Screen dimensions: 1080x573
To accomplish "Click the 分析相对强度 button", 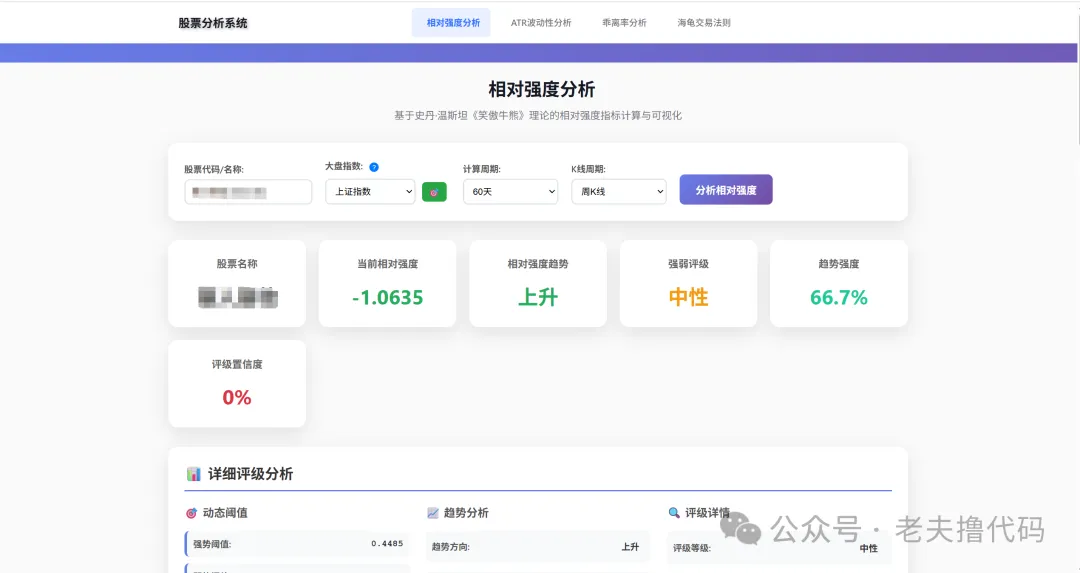I will point(726,189).
